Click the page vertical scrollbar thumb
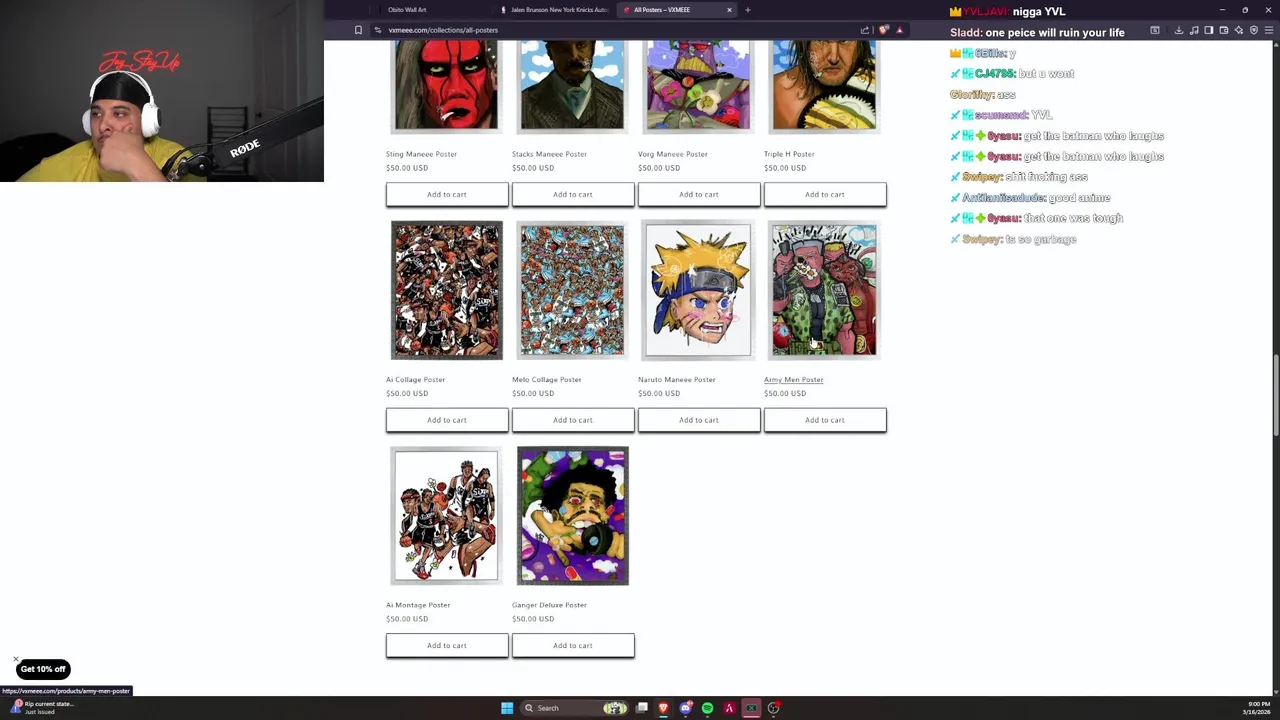This screenshot has width=1280, height=720. point(1276,395)
